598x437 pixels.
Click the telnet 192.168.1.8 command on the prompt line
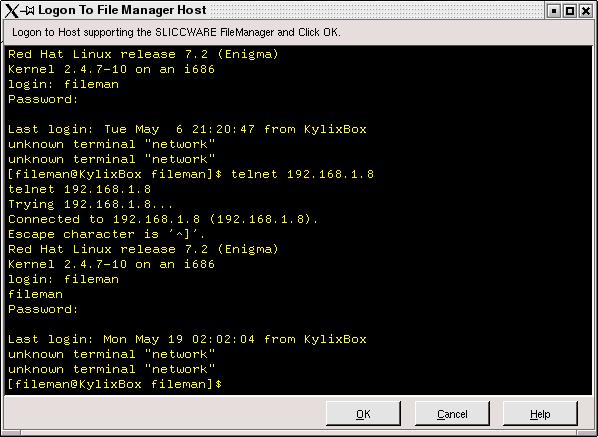(302, 174)
